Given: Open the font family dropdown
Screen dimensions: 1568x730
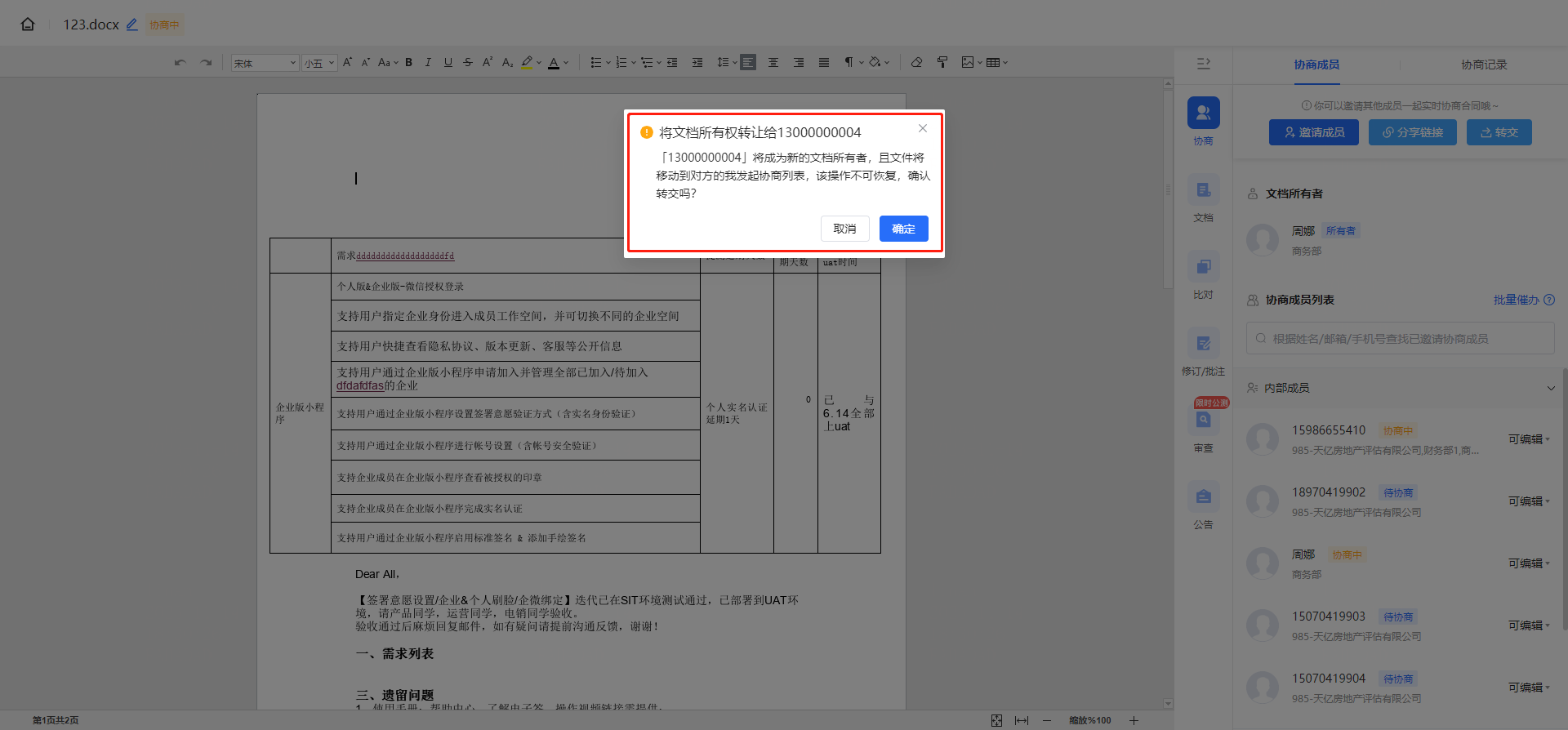Looking at the screenshot, I should 265,63.
